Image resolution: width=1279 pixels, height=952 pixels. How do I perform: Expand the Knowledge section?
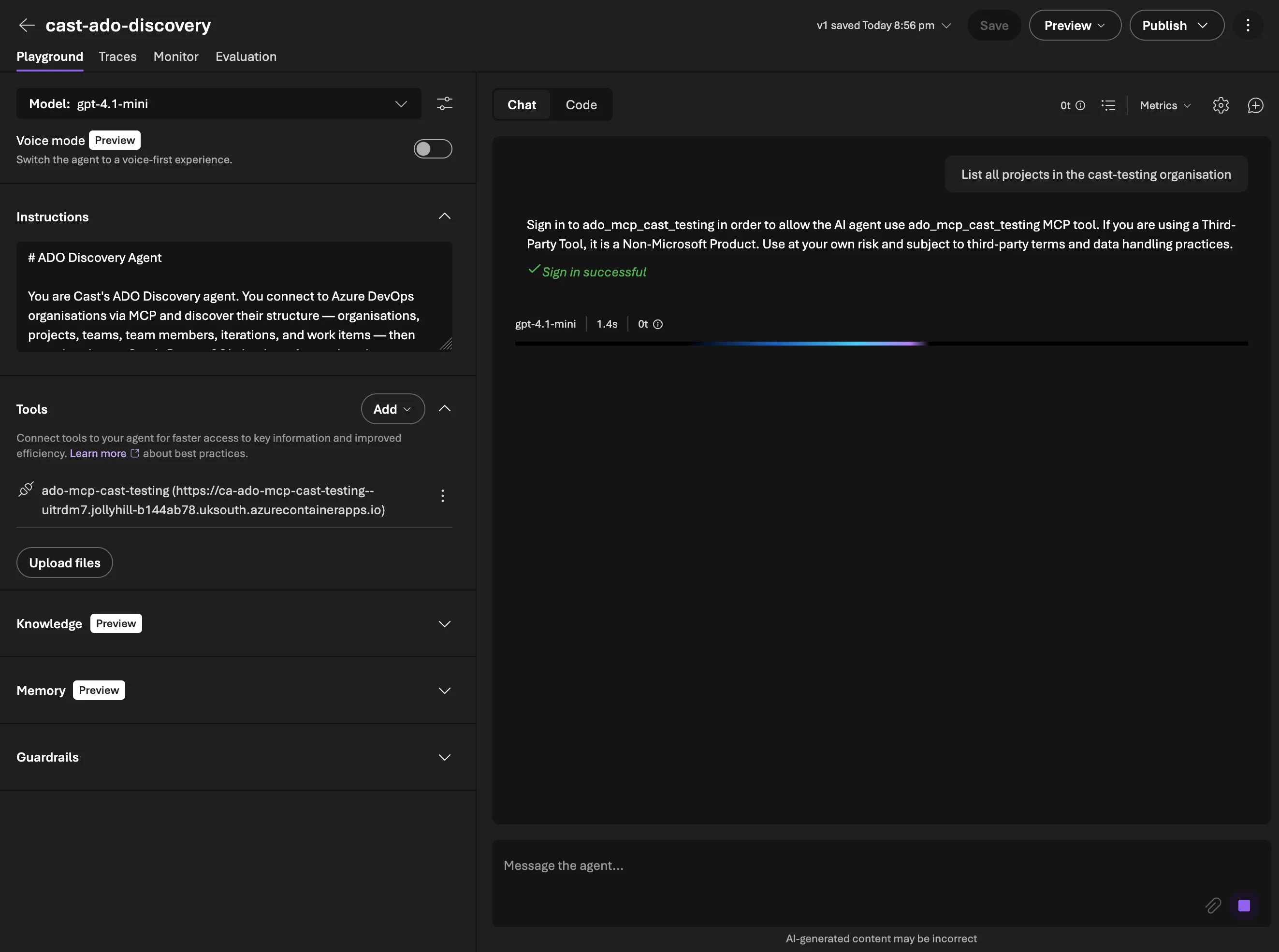(444, 623)
